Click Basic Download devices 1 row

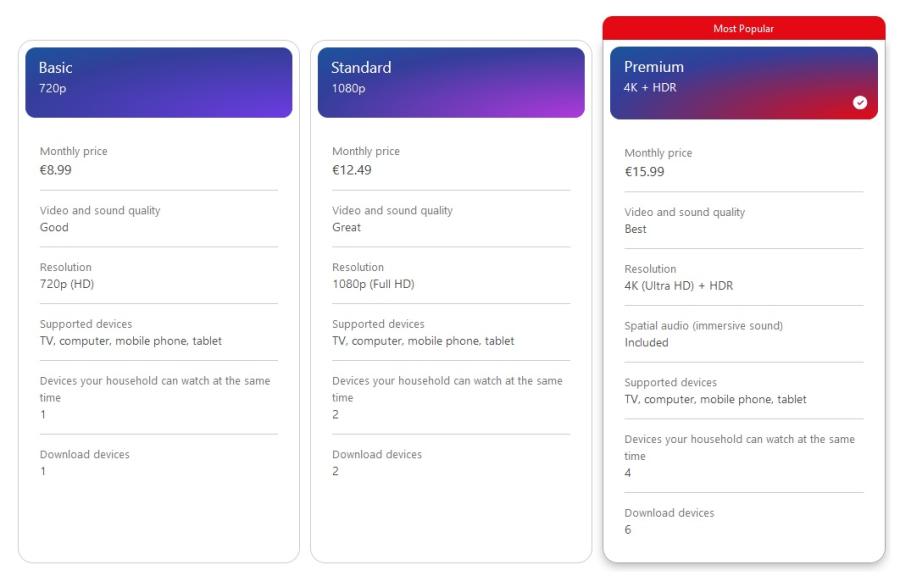(x=158, y=462)
